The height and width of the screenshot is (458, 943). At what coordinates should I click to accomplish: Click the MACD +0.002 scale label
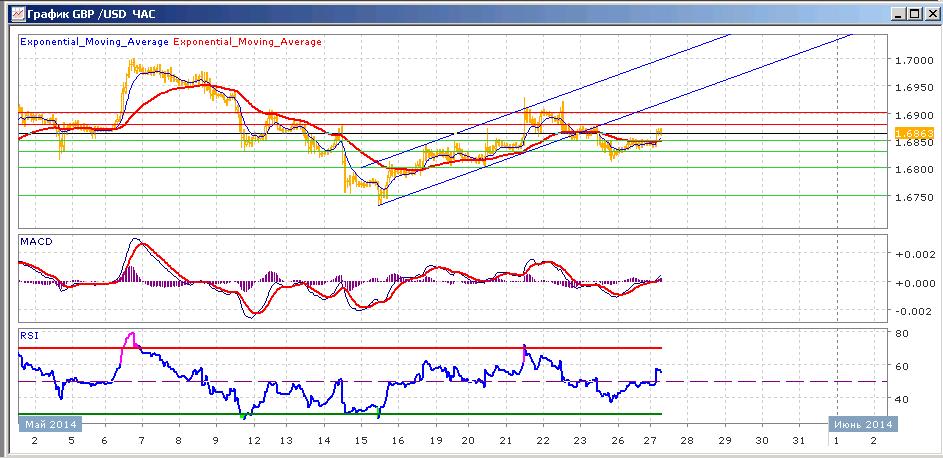[x=914, y=254]
